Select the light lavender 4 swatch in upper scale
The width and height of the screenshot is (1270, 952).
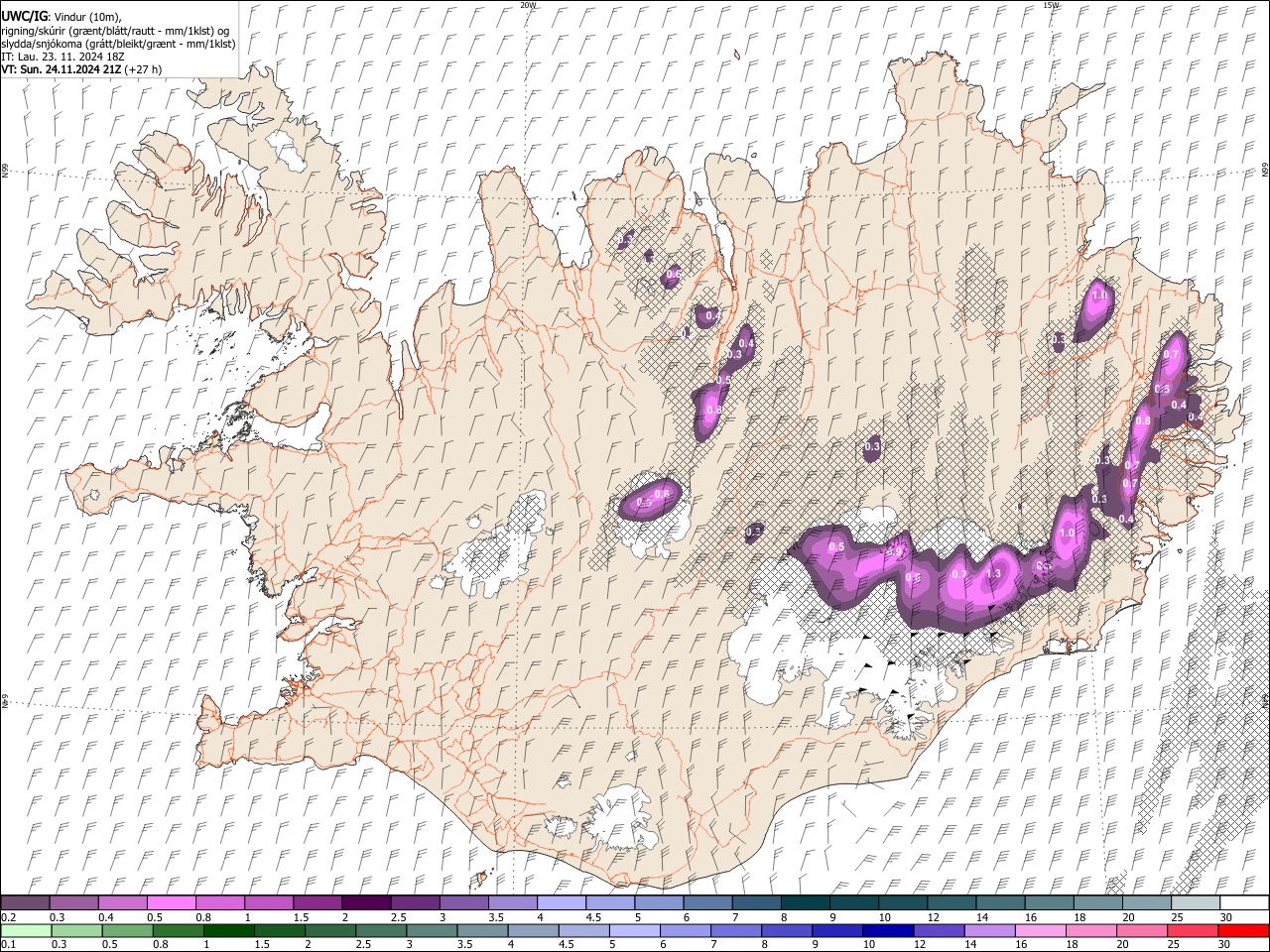[560, 902]
